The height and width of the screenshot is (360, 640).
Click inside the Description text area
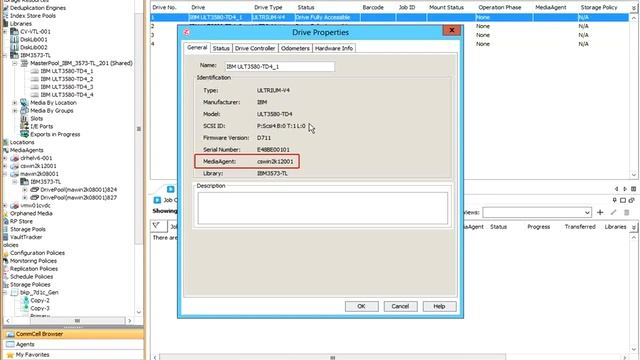click(x=322, y=208)
